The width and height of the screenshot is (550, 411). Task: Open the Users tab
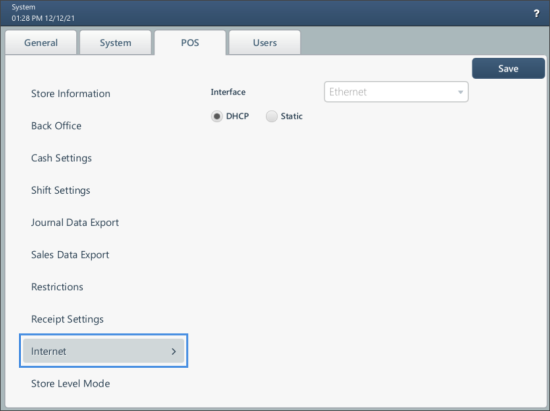(x=265, y=43)
